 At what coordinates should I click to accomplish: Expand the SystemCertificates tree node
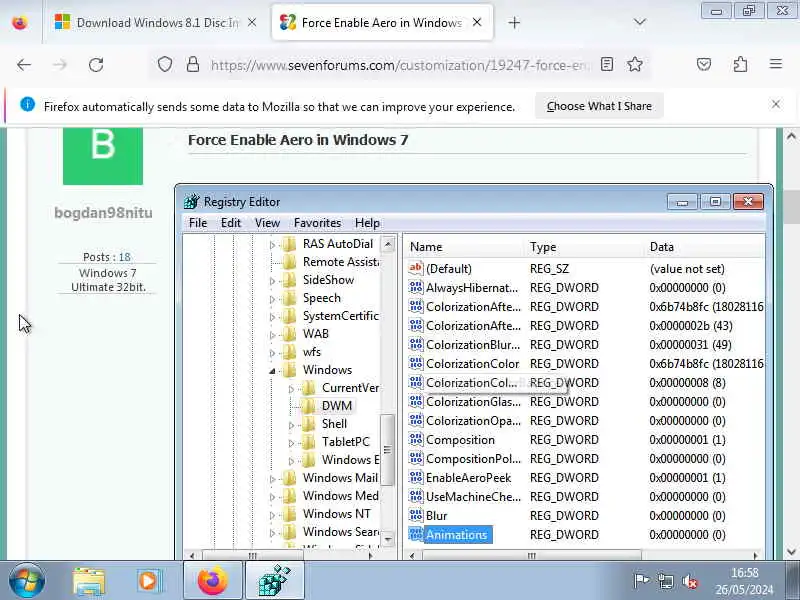coord(272,317)
